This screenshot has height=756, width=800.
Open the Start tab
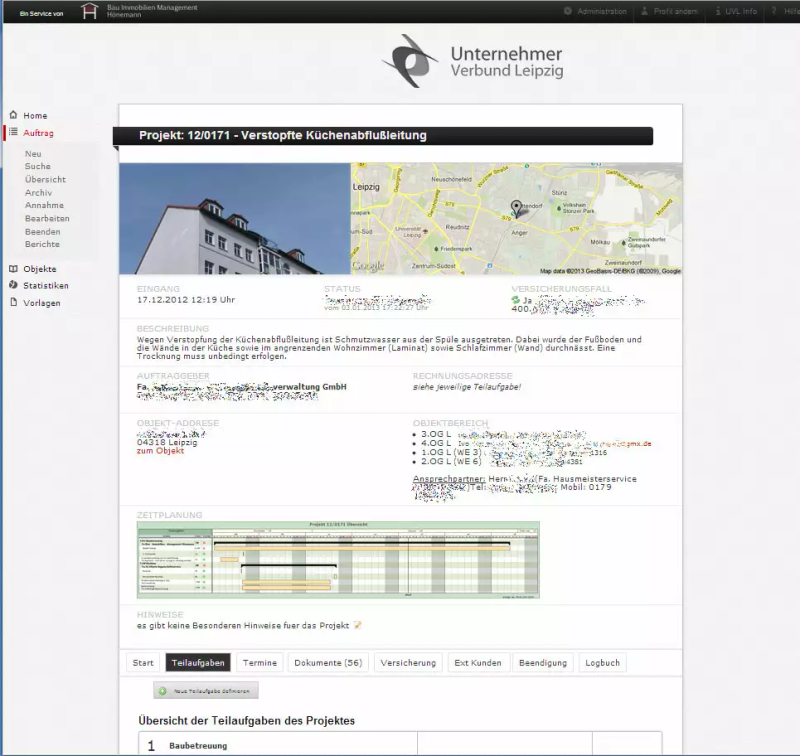point(143,663)
